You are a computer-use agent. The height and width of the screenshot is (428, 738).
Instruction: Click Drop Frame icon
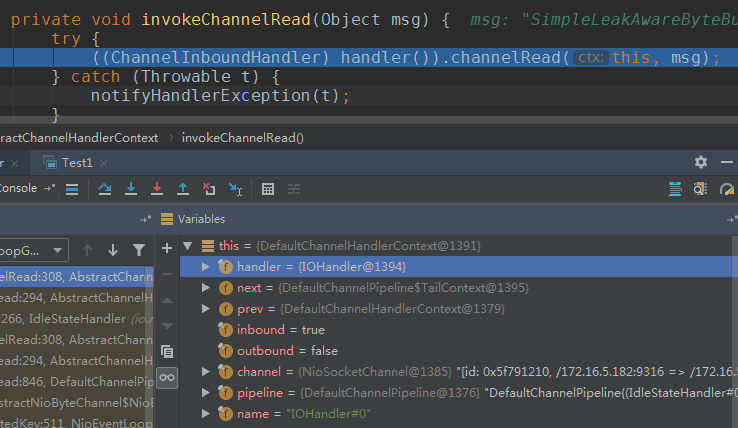tap(209, 189)
